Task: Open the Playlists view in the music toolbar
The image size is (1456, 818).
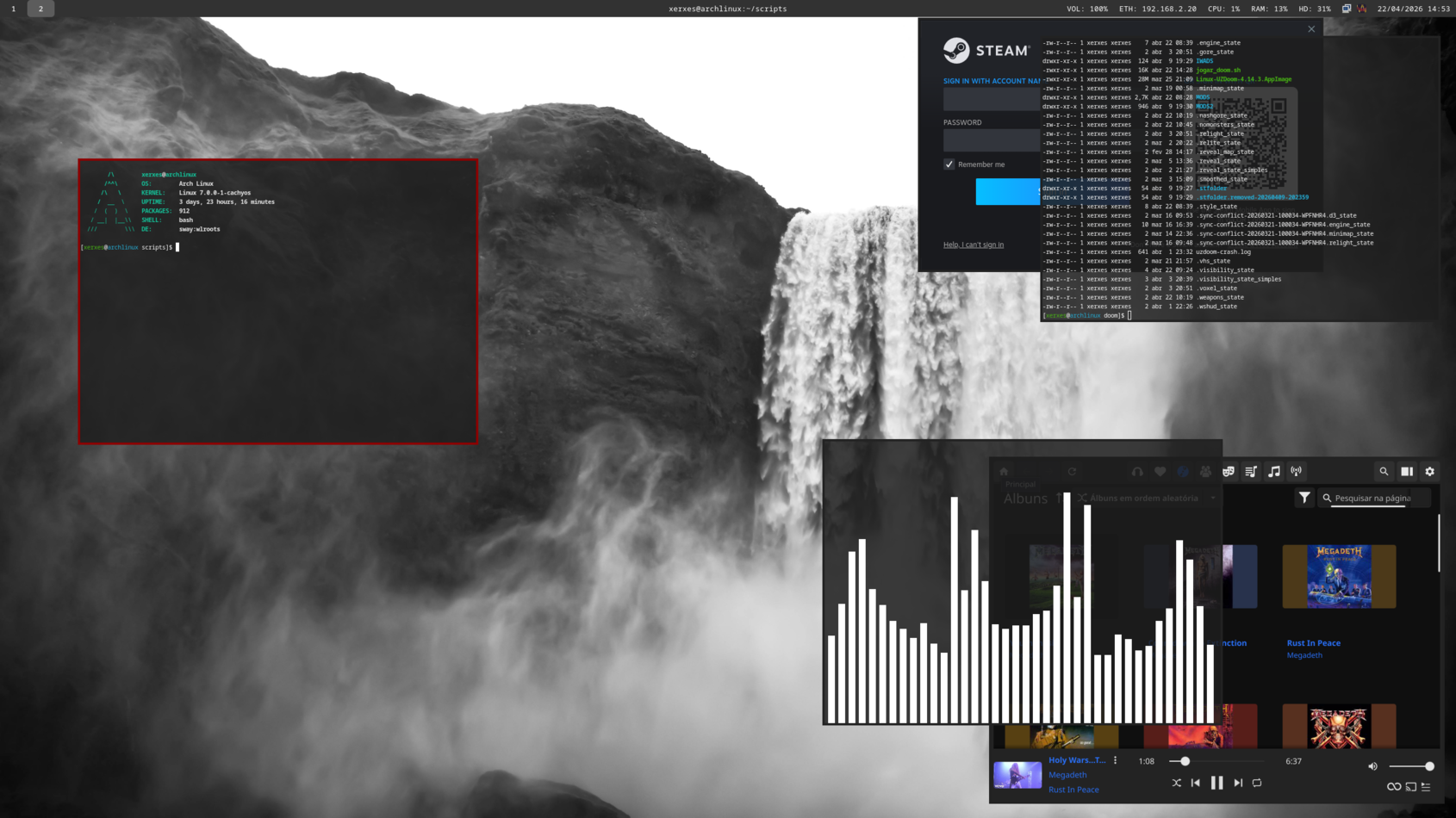Action: 1251,472
